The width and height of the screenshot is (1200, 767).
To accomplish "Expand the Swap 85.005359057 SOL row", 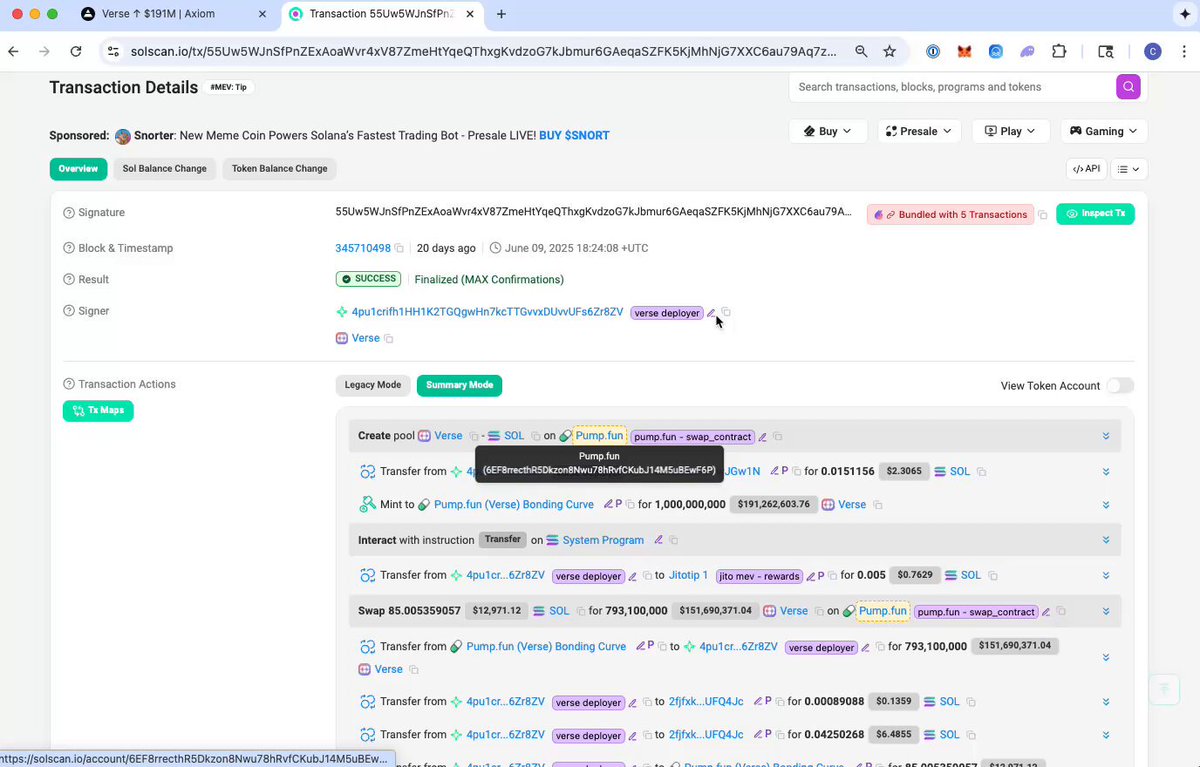I will [1106, 611].
